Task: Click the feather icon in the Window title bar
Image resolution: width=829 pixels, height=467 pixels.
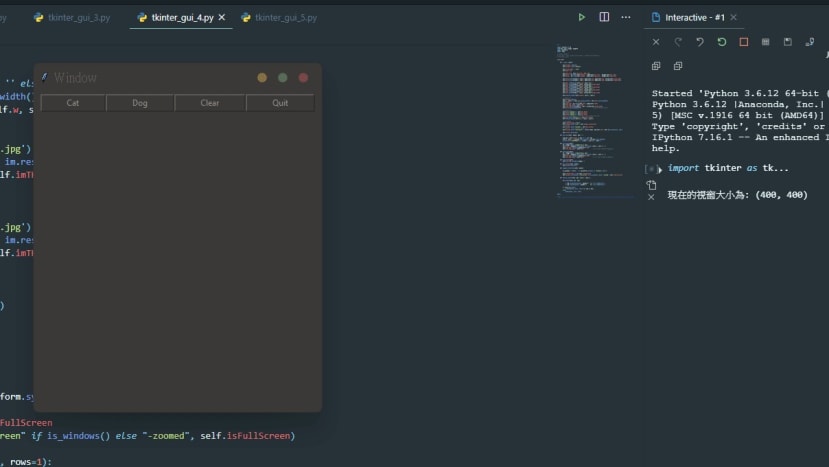Action: (x=44, y=78)
